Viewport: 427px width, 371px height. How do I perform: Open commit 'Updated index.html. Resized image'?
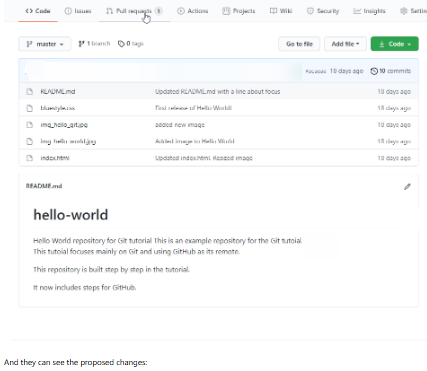coord(204,158)
